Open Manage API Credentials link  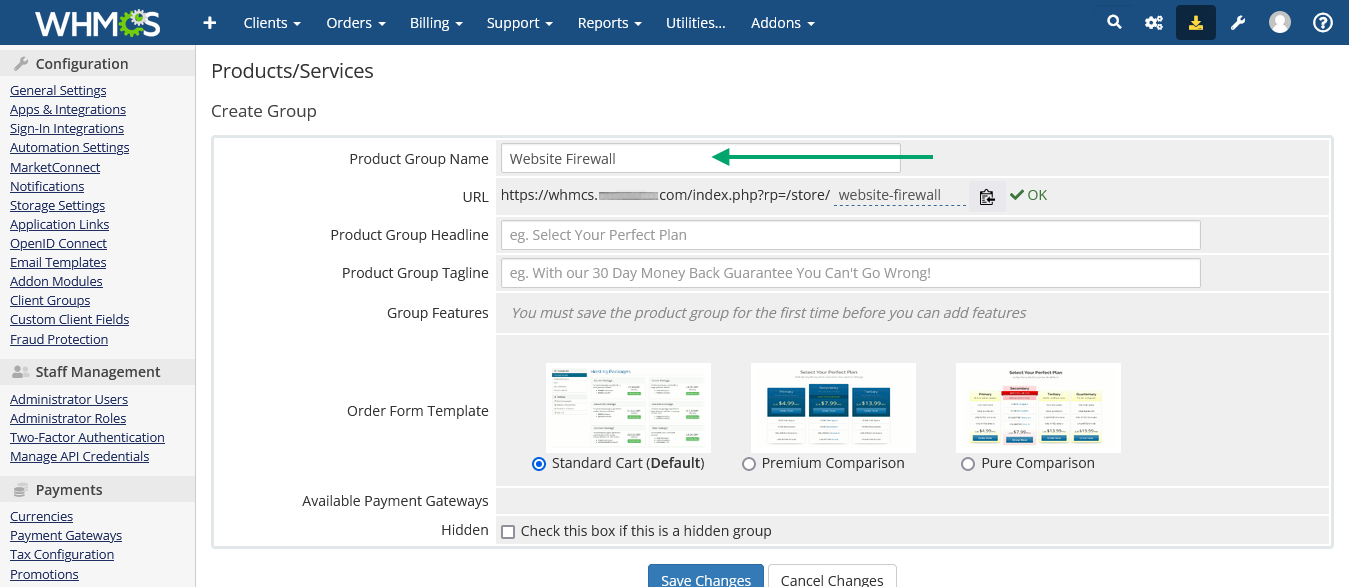click(79, 456)
